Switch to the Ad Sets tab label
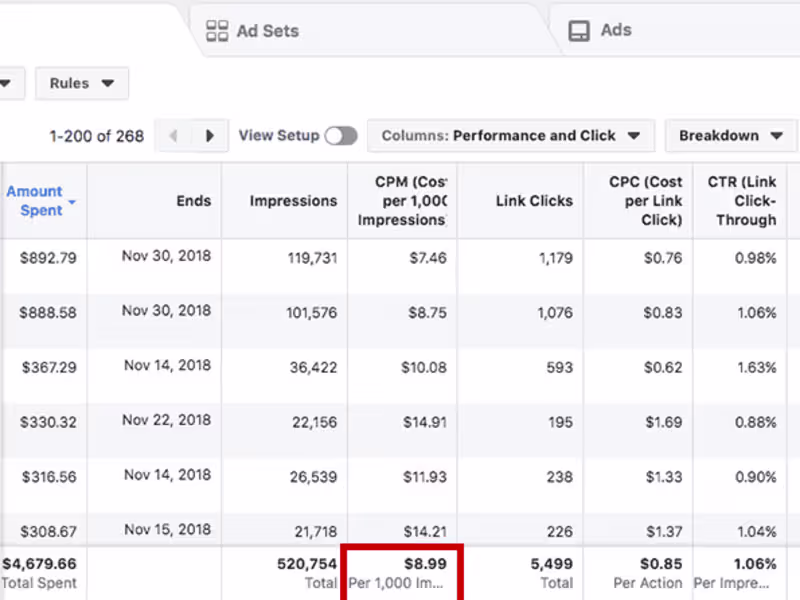The height and width of the screenshot is (600, 800). coord(267,31)
